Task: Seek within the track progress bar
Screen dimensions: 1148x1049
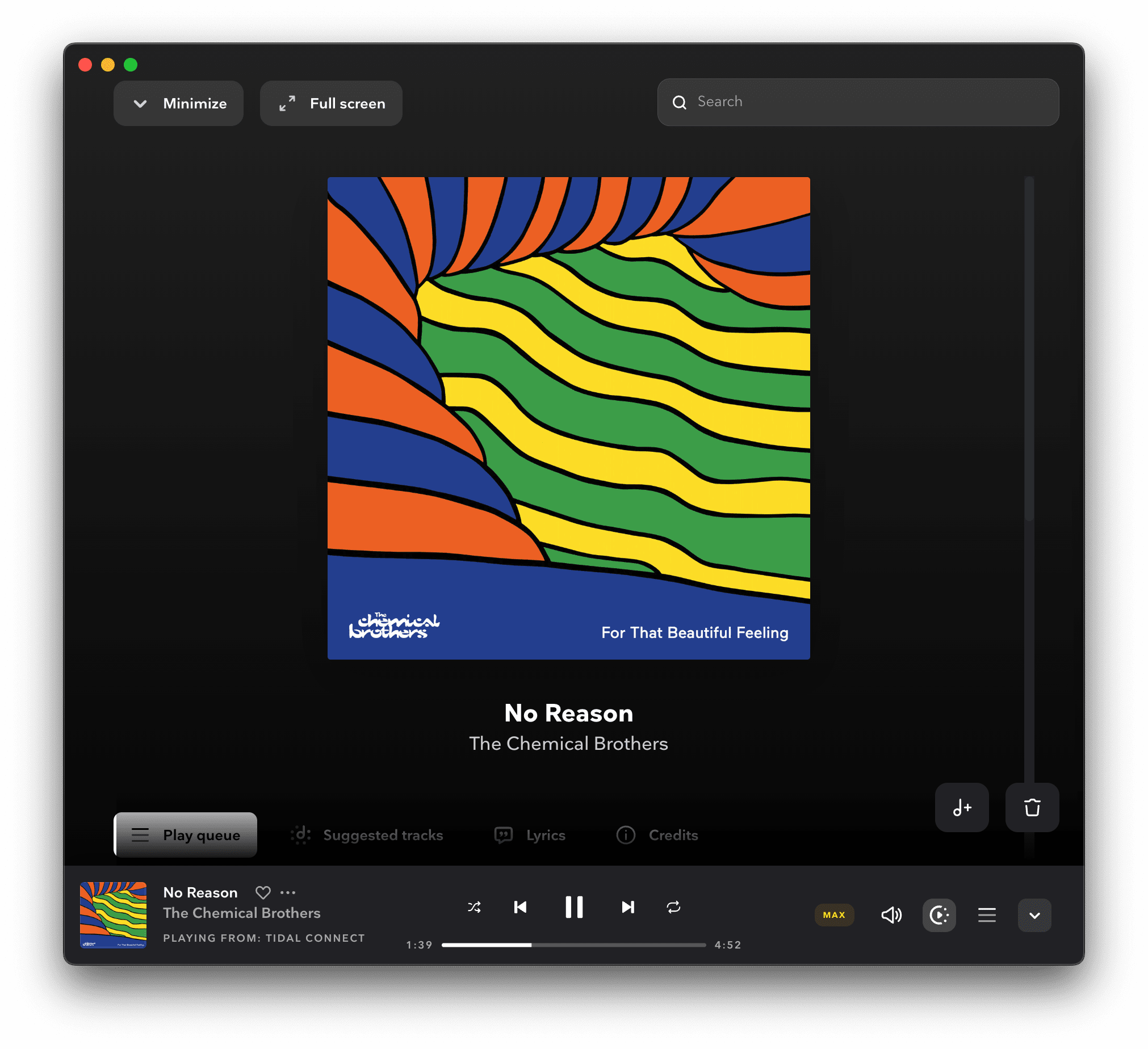Action: click(573, 945)
